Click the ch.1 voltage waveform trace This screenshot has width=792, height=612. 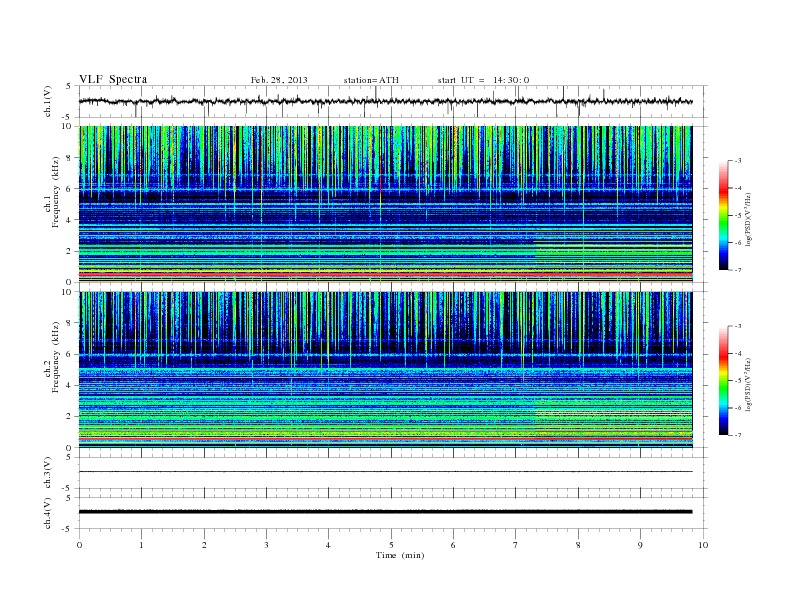[x=385, y=101]
